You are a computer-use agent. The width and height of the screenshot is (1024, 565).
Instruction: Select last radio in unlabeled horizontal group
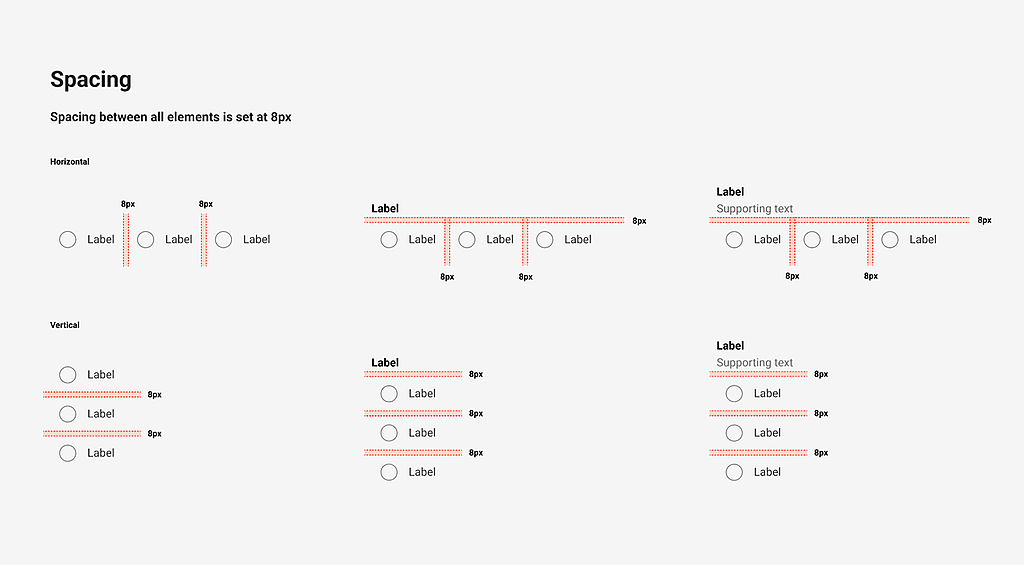pos(224,239)
